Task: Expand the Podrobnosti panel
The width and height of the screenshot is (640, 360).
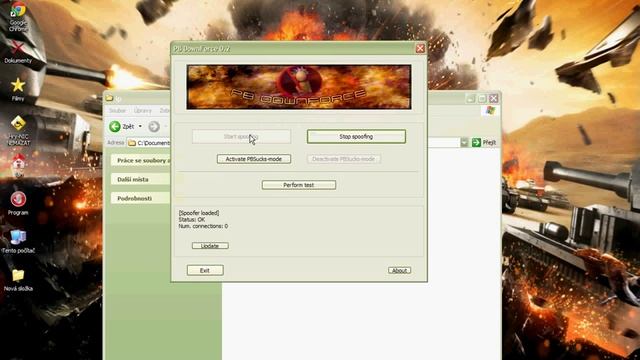Action: click(142, 198)
